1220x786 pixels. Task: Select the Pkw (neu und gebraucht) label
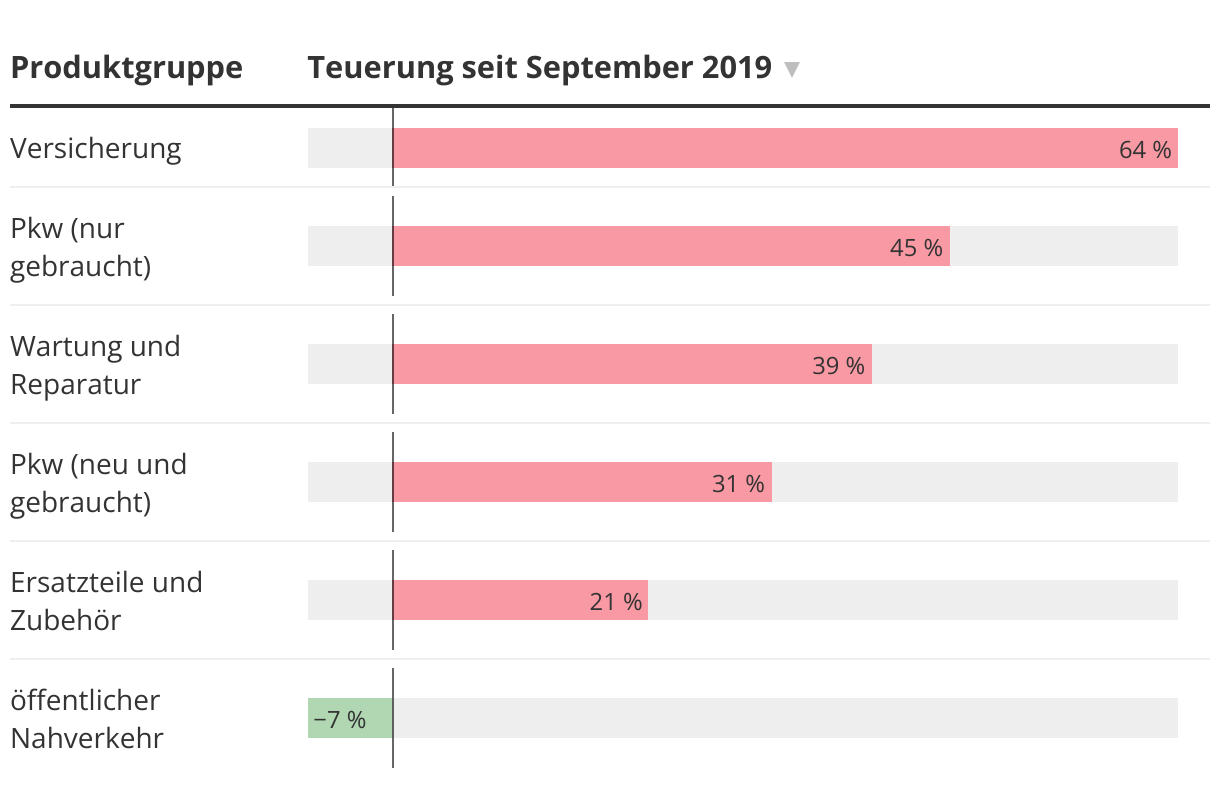[98, 483]
